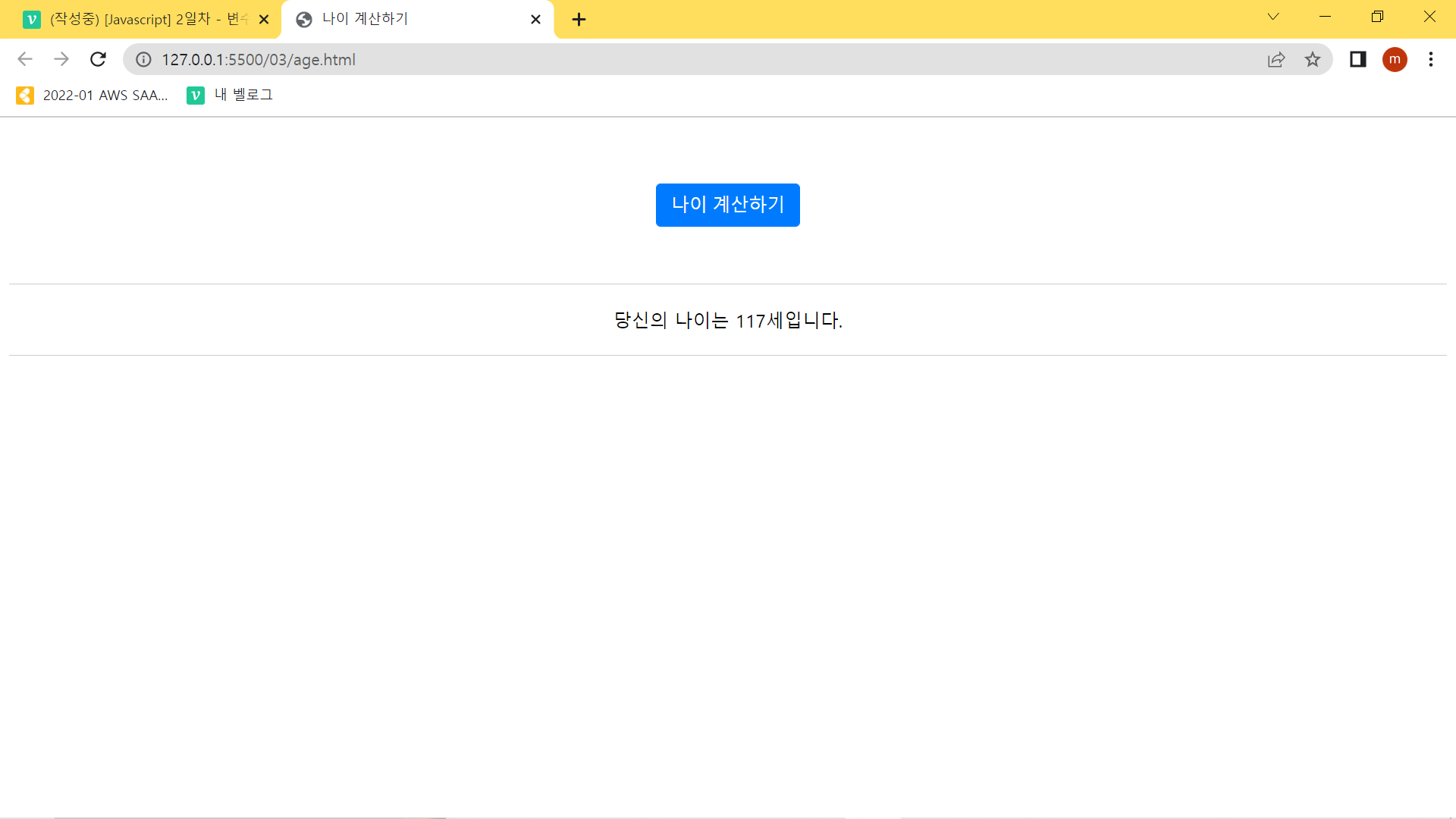
Task: Close the 나이 계산하기 tab
Action: coord(535,20)
